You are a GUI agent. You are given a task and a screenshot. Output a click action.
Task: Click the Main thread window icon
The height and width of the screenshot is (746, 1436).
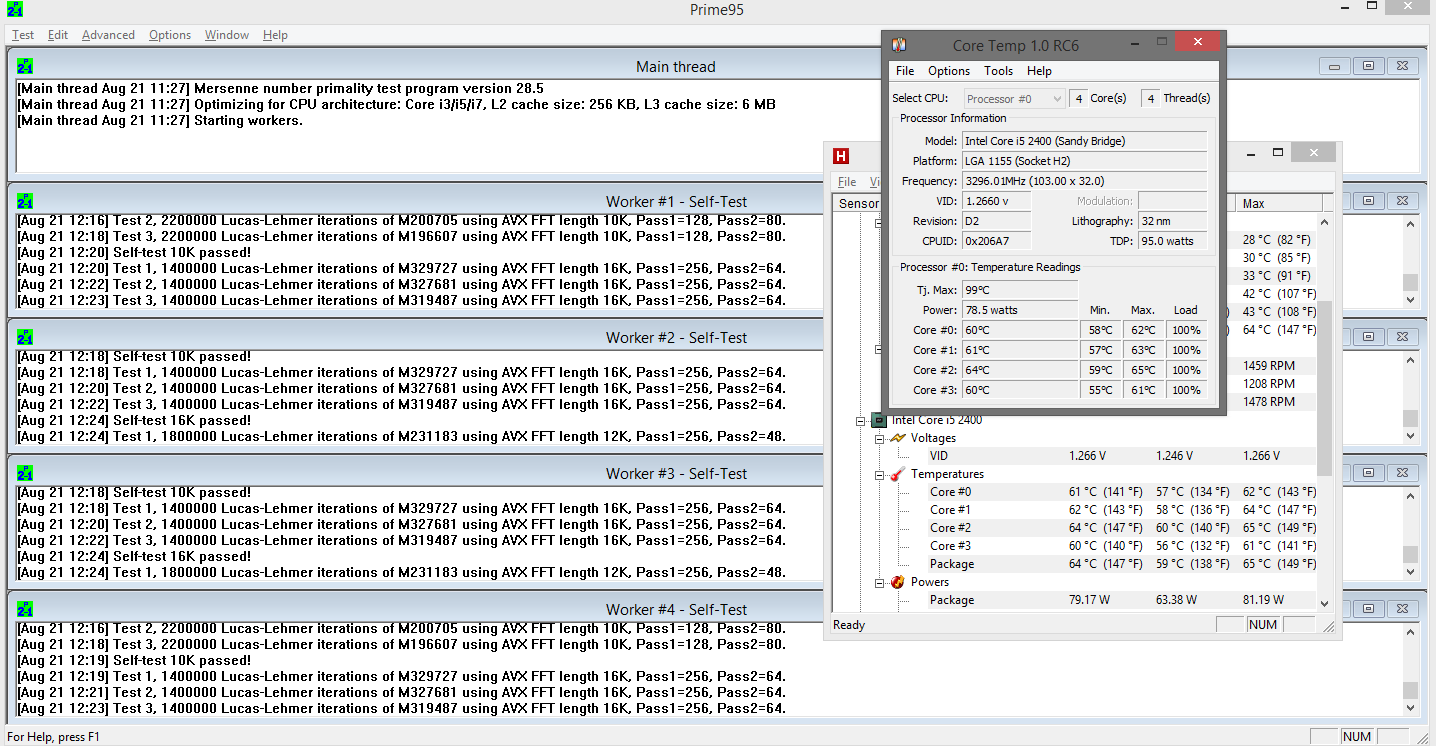pos(25,66)
